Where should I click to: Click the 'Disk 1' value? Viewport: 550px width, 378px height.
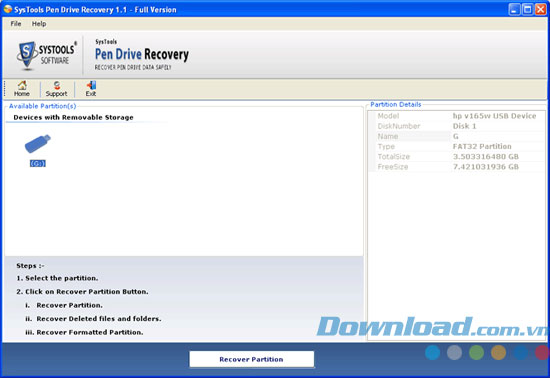pyautogui.click(x=464, y=126)
